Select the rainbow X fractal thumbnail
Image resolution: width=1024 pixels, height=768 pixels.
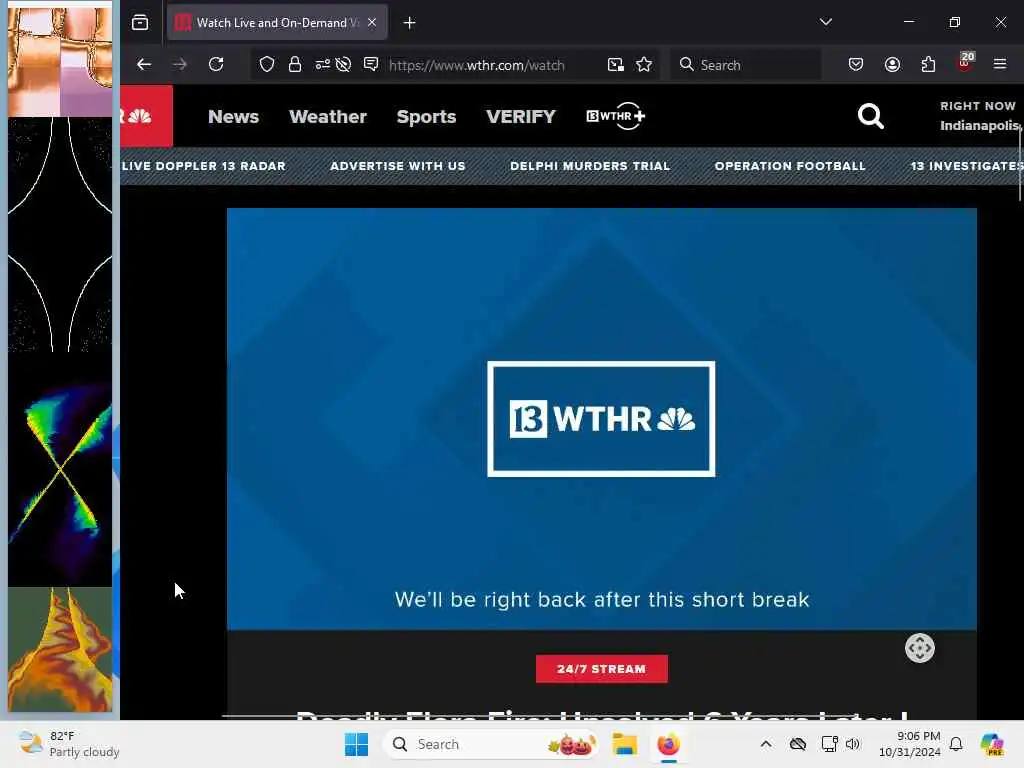tap(59, 470)
